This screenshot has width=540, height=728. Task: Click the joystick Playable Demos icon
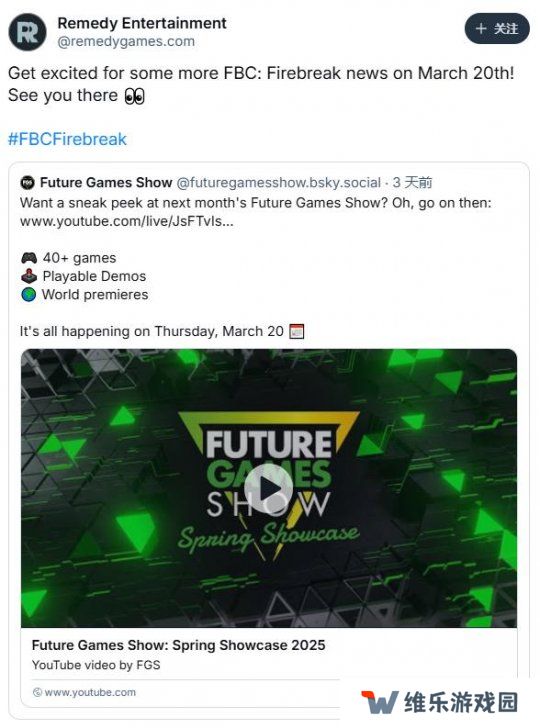(29, 276)
